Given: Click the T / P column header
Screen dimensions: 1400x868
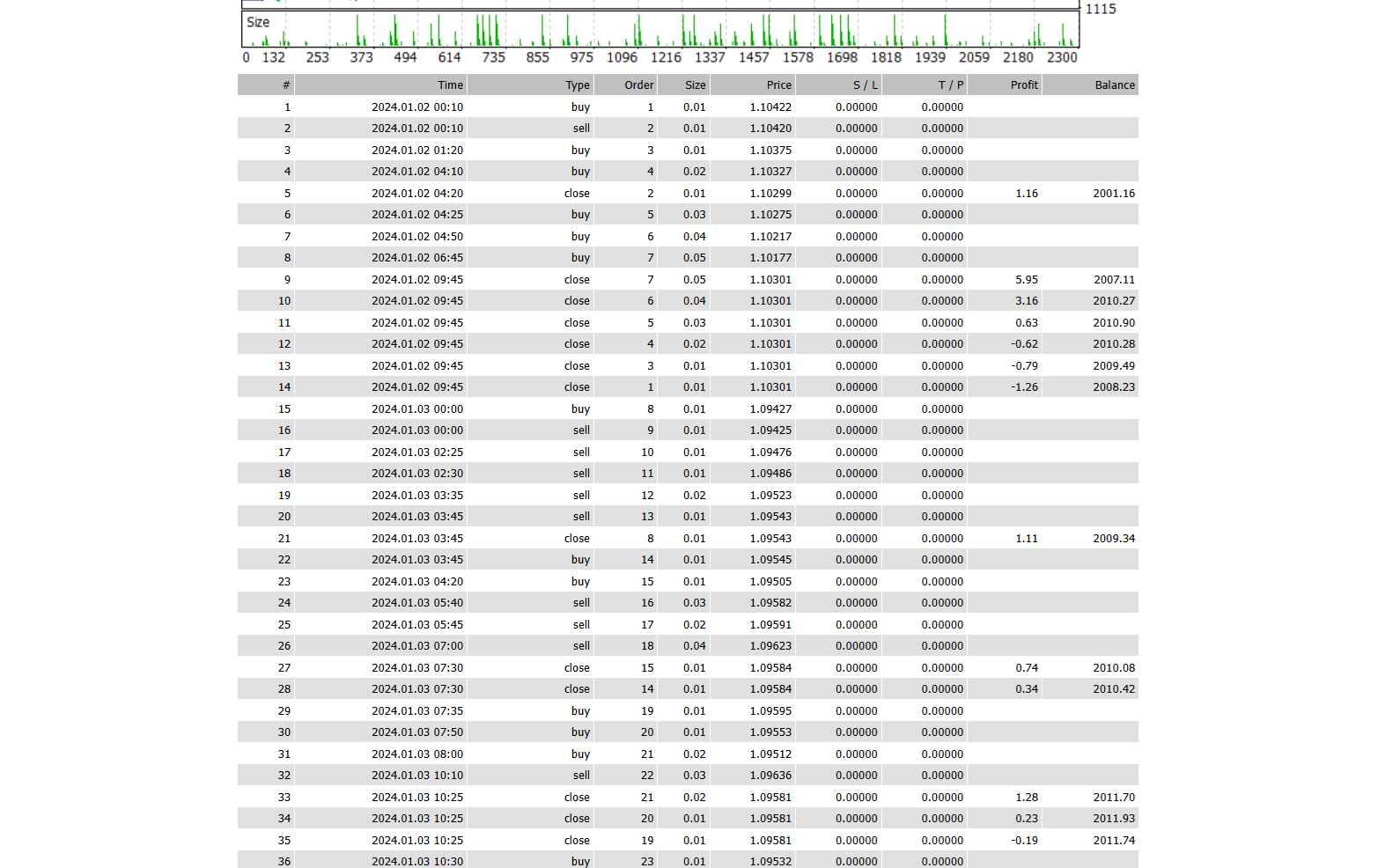Looking at the screenshot, I should tap(950, 85).
